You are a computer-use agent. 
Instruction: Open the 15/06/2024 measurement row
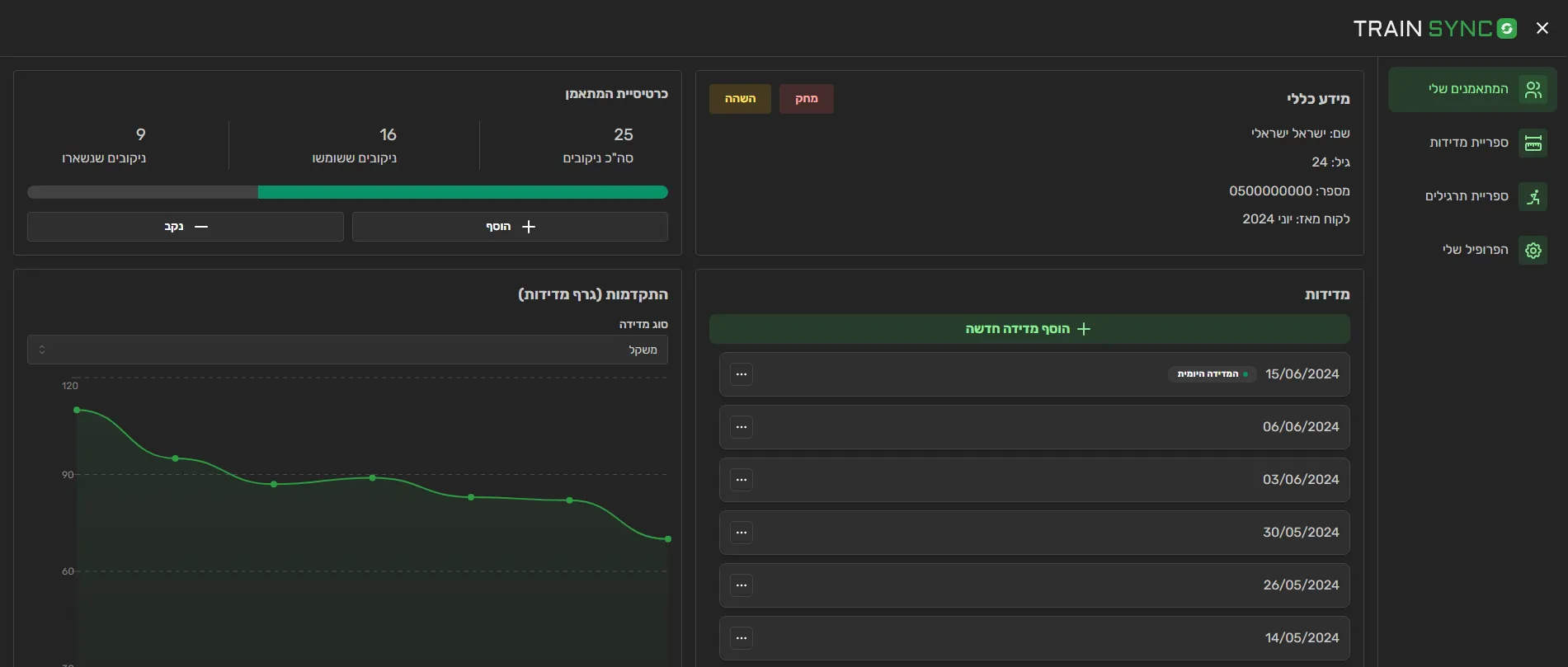1034,374
